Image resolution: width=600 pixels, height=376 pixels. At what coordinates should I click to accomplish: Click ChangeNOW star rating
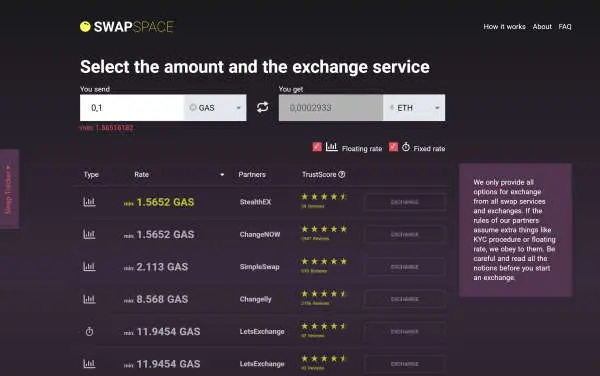click(x=324, y=229)
